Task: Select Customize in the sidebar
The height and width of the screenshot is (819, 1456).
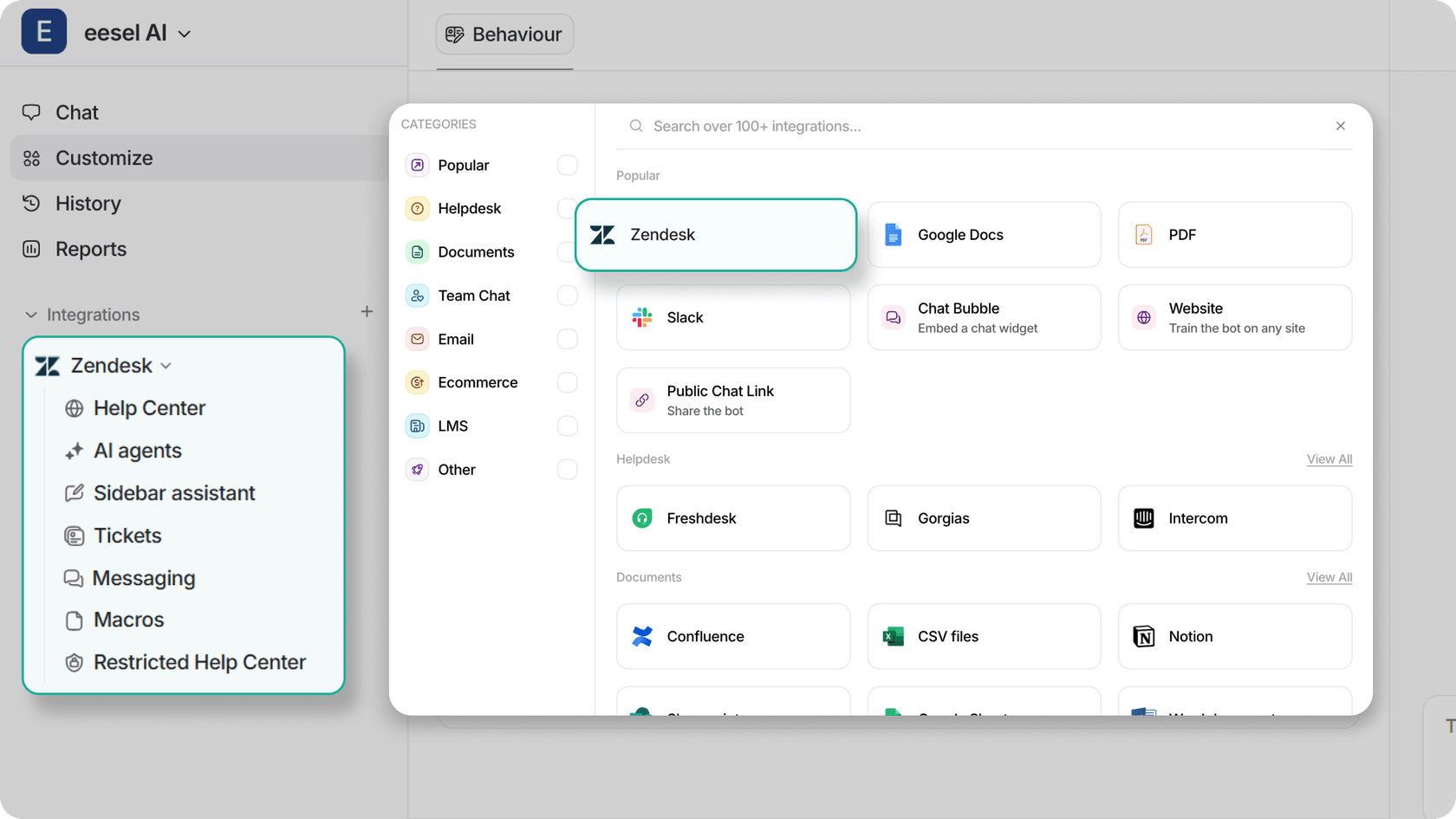Action: point(199,158)
